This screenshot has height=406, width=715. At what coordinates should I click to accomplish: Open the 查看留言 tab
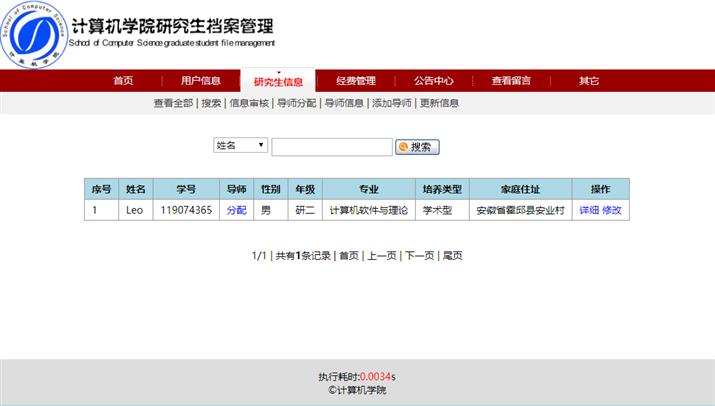click(x=511, y=81)
